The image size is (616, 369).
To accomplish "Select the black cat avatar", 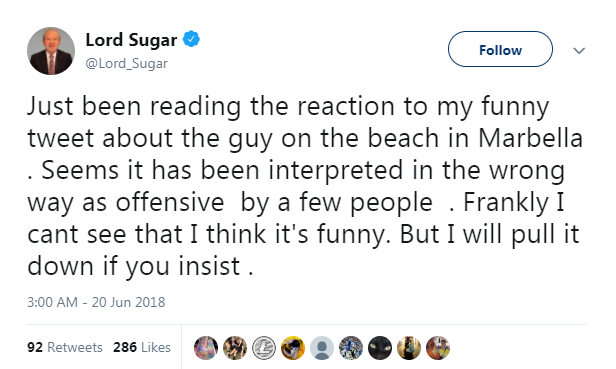I will point(380,348).
